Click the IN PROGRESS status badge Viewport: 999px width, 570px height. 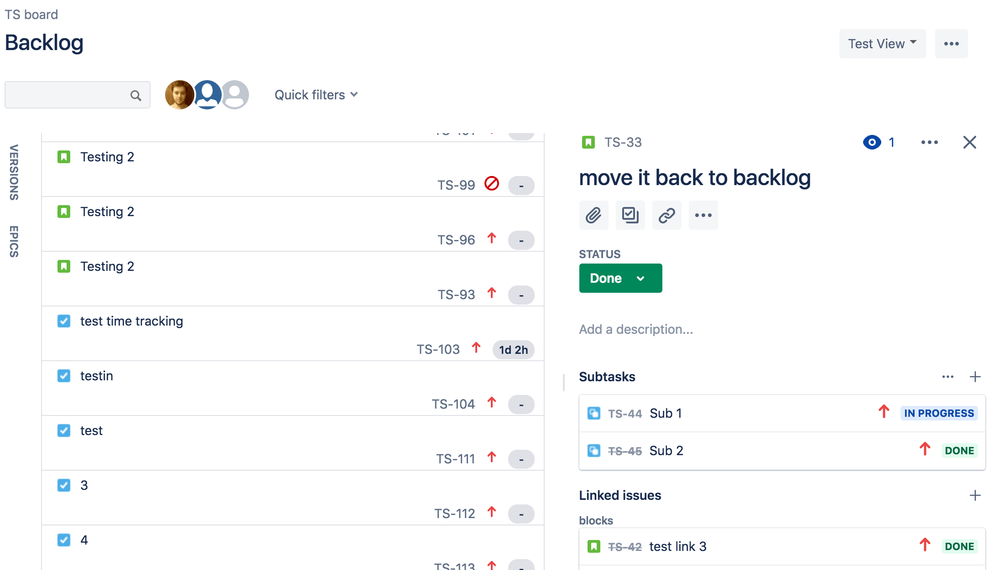[x=938, y=413]
